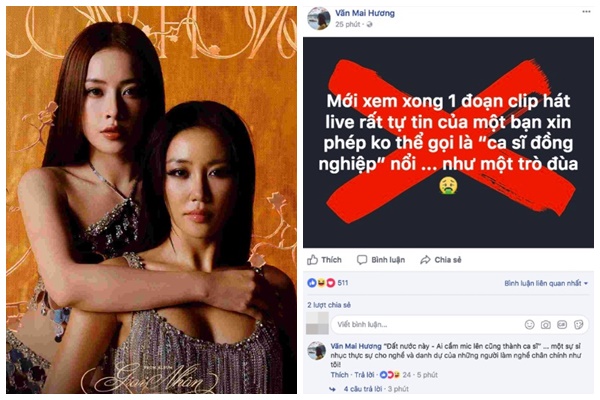
Task: Click the 511 reactions emoji summary
Action: 329,281
